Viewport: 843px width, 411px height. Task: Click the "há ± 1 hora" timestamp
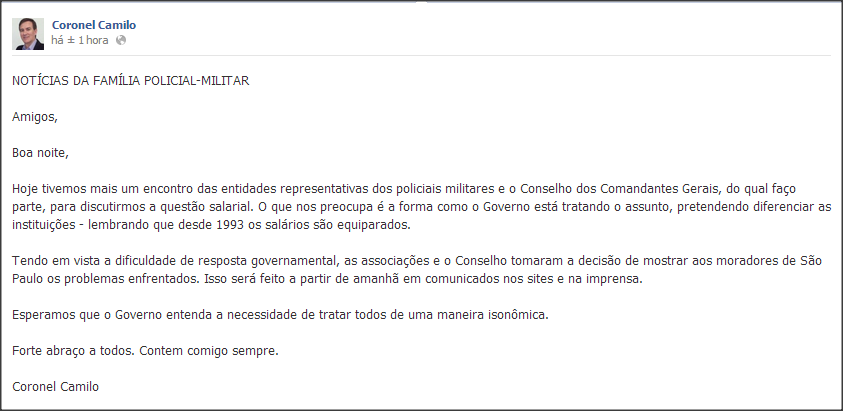(x=80, y=40)
